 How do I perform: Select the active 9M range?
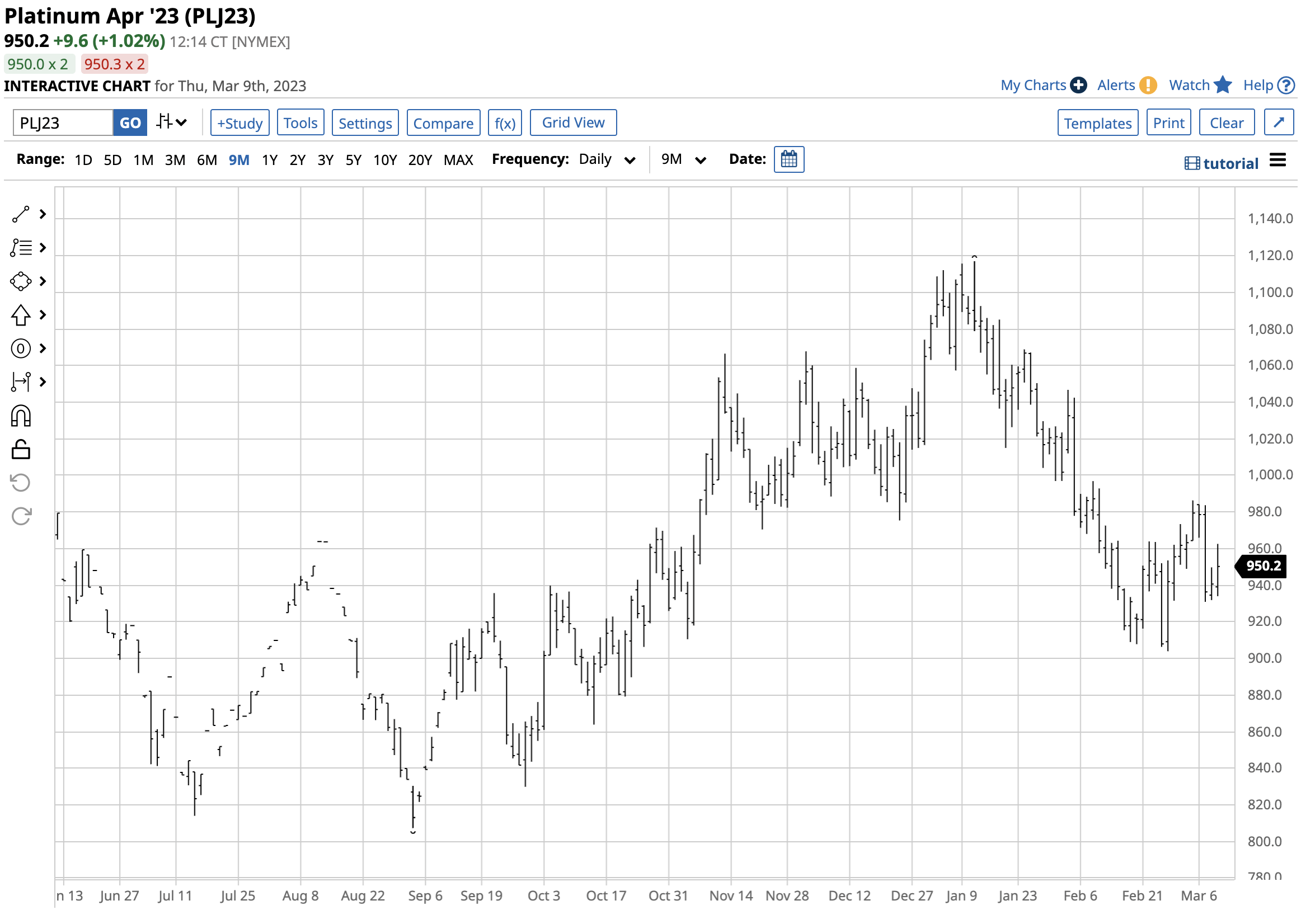point(239,161)
